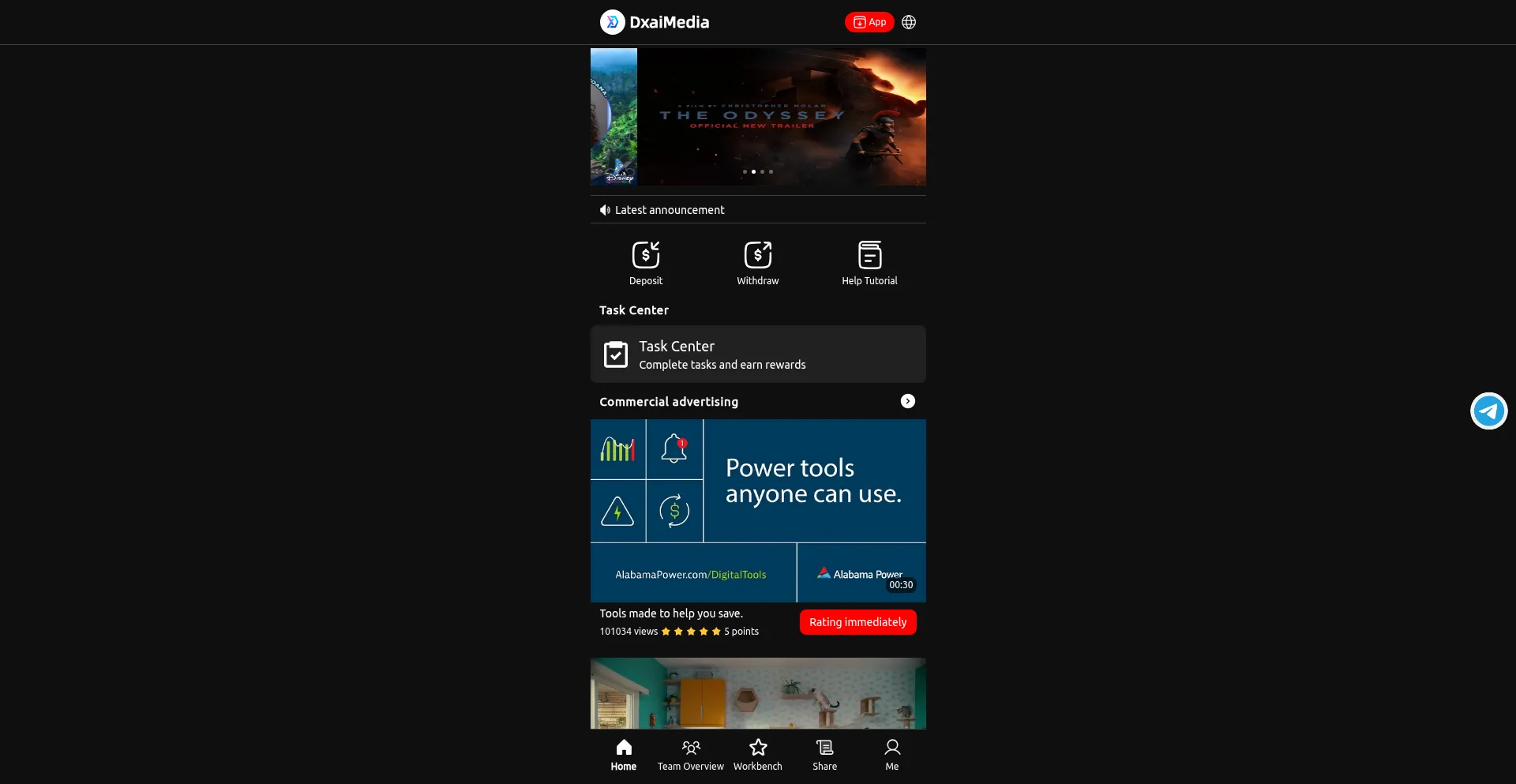Click the DxaiMedia logo icon

tap(612, 22)
